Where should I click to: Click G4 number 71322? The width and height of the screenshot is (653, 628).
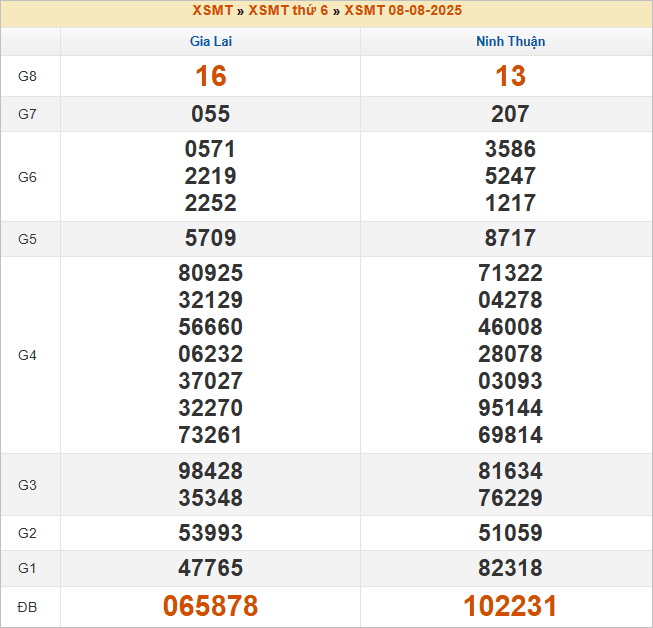[511, 273]
